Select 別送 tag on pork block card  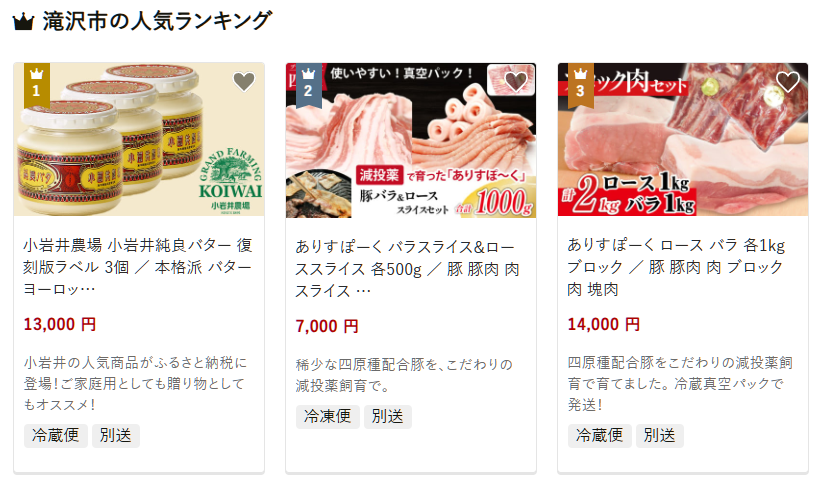click(x=660, y=436)
